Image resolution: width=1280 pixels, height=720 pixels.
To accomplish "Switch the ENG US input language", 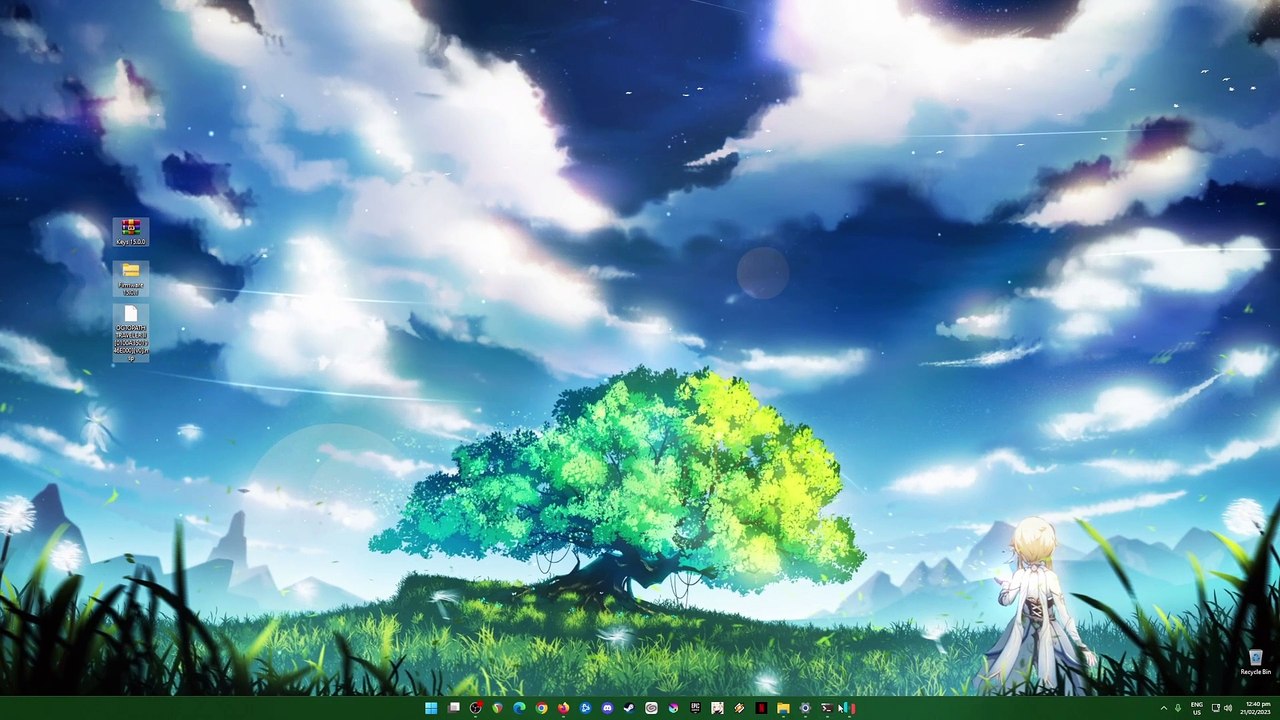I will coord(1197,708).
